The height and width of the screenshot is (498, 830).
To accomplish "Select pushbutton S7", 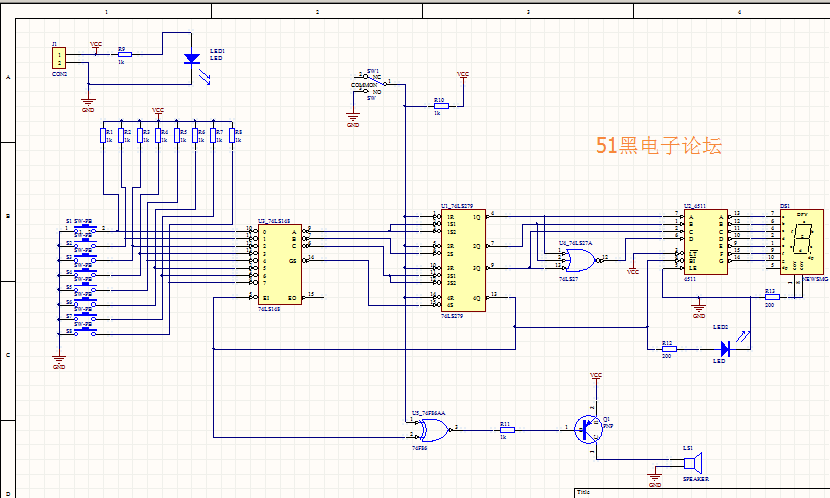I will coord(85,318).
